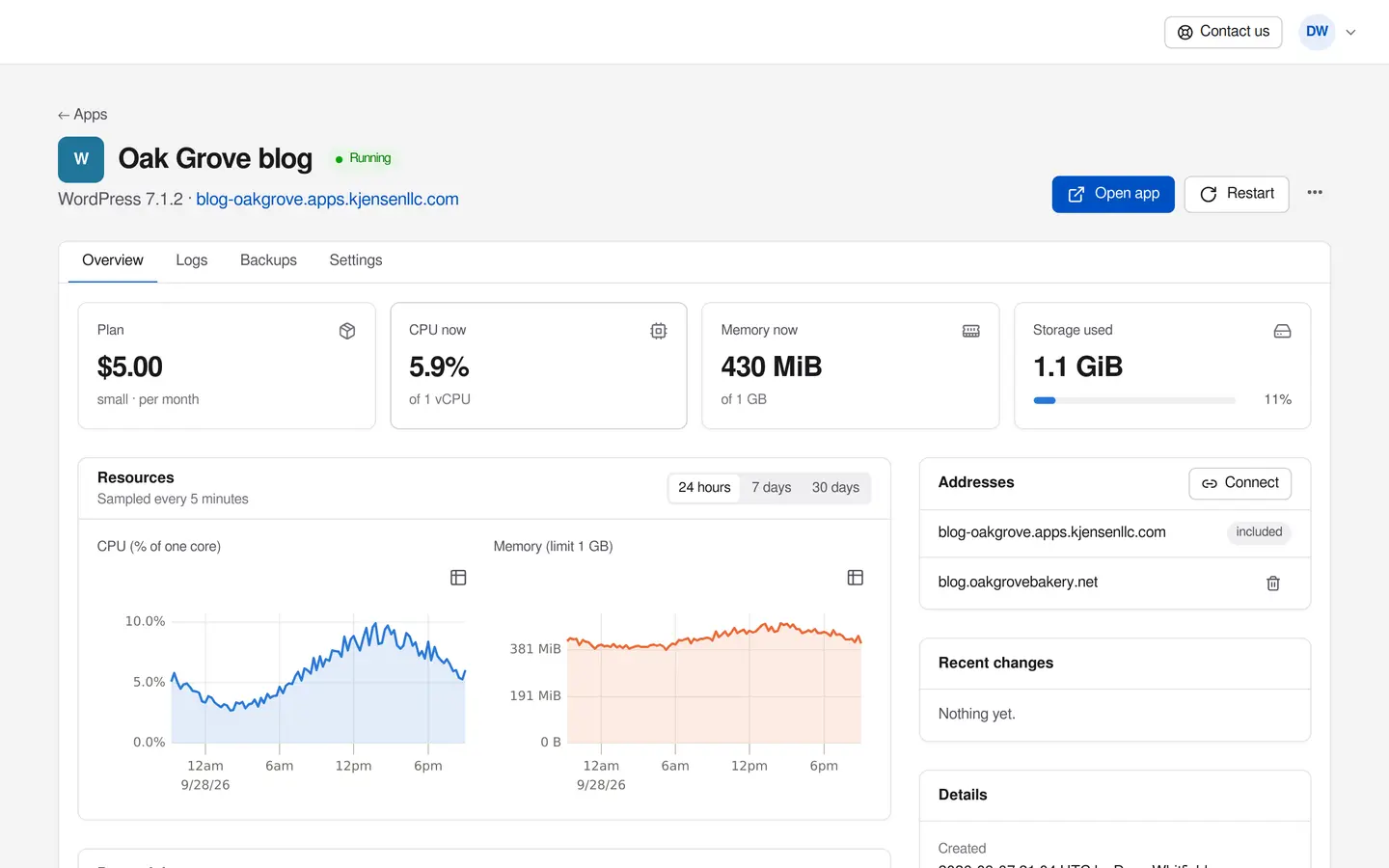Select the 24 hours range

click(x=704, y=488)
